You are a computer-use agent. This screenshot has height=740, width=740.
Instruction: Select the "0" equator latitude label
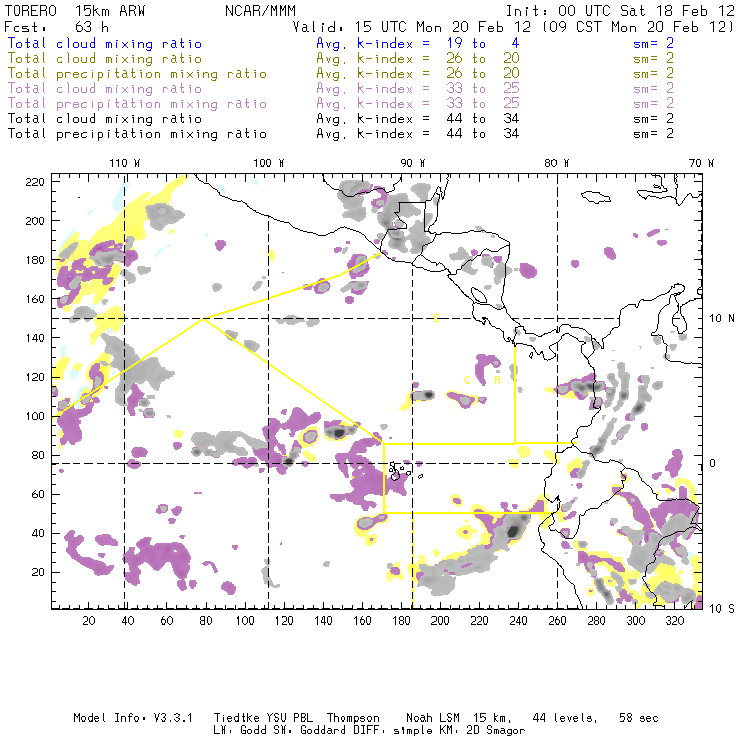coord(713,463)
